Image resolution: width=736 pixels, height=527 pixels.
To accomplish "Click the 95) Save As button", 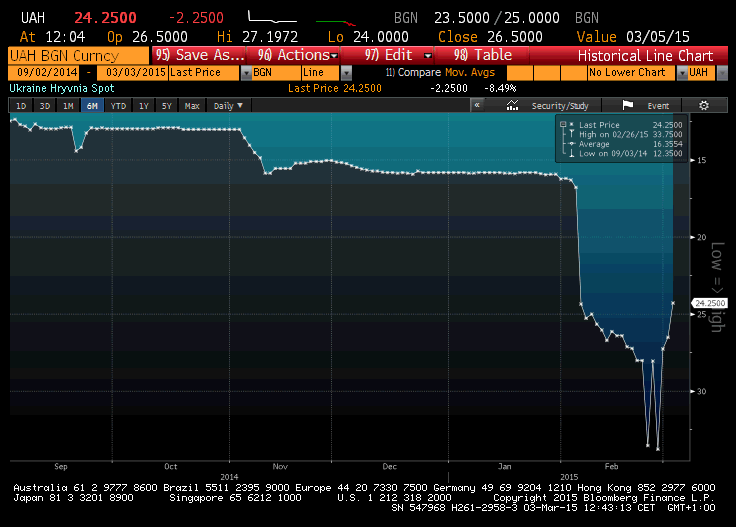I will [x=199, y=55].
